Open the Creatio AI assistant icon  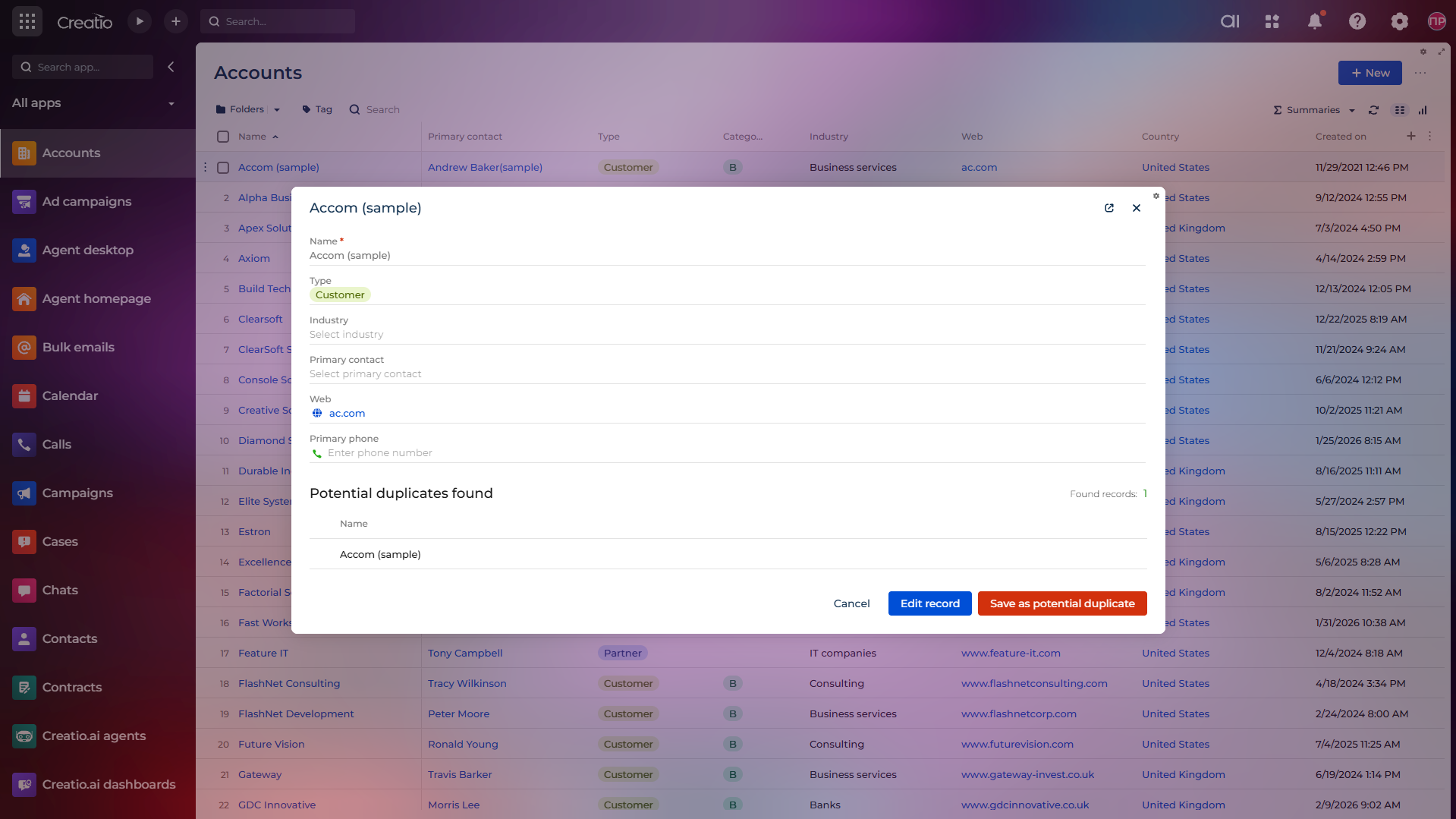(1230, 21)
